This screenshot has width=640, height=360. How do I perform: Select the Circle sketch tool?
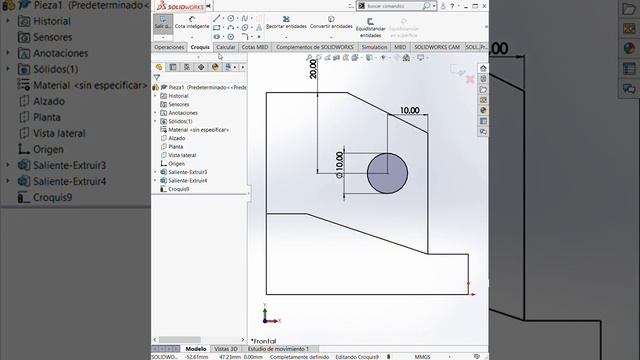coord(231,18)
